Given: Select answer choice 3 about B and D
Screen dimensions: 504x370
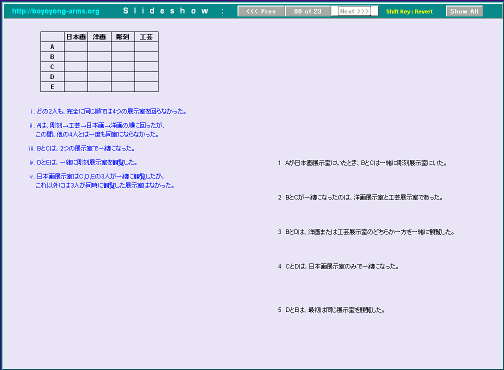Looking at the screenshot, I should pos(366,232).
